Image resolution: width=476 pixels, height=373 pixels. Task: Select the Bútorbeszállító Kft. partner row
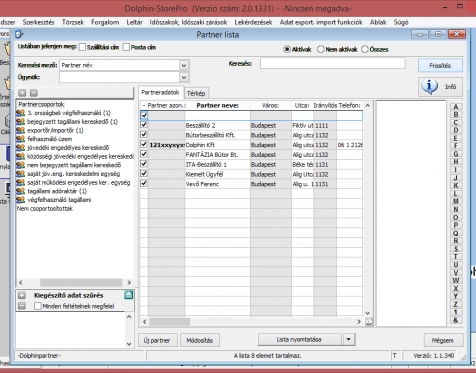251,135
